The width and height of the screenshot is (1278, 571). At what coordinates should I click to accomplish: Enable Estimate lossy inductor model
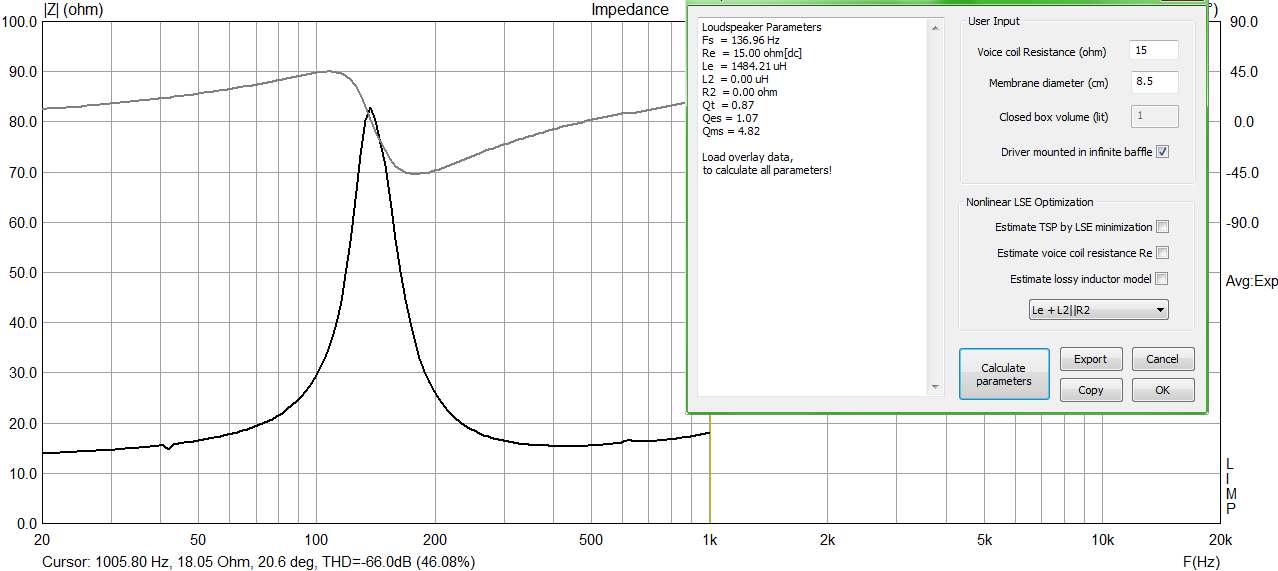[x=1162, y=279]
